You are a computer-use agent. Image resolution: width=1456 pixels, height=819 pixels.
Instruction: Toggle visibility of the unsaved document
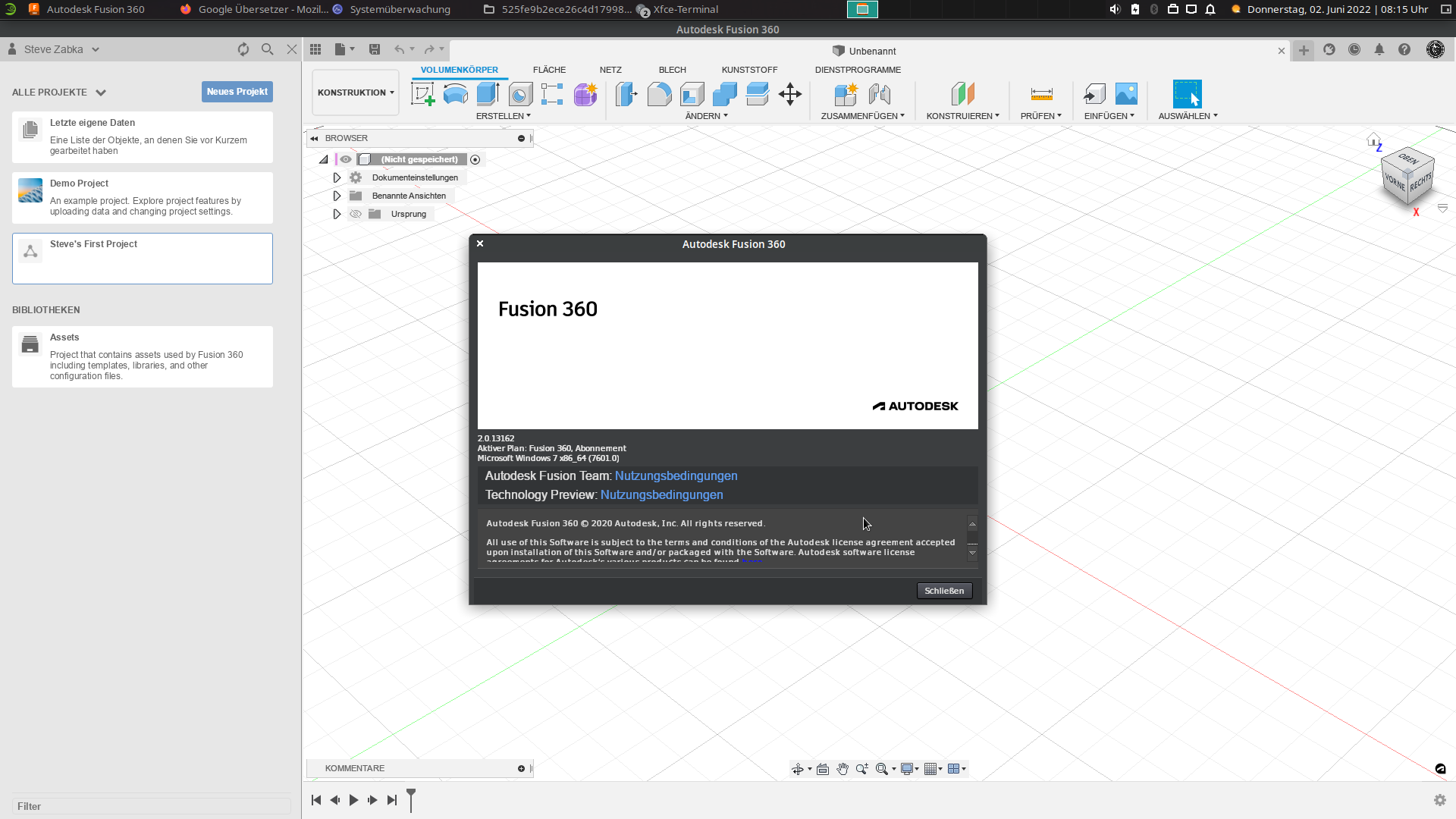point(347,159)
